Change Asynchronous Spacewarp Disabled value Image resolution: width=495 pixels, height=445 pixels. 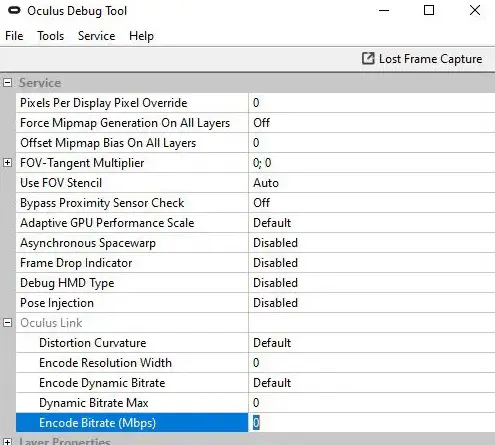pyautogui.click(x=372, y=243)
